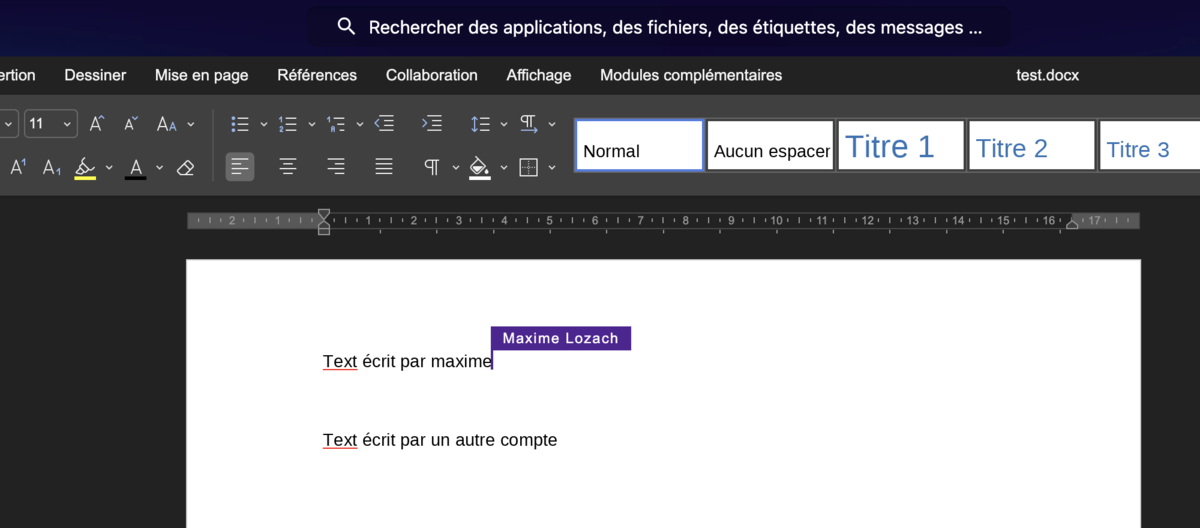Open the Affichage tab
The height and width of the screenshot is (528, 1200).
click(x=539, y=75)
